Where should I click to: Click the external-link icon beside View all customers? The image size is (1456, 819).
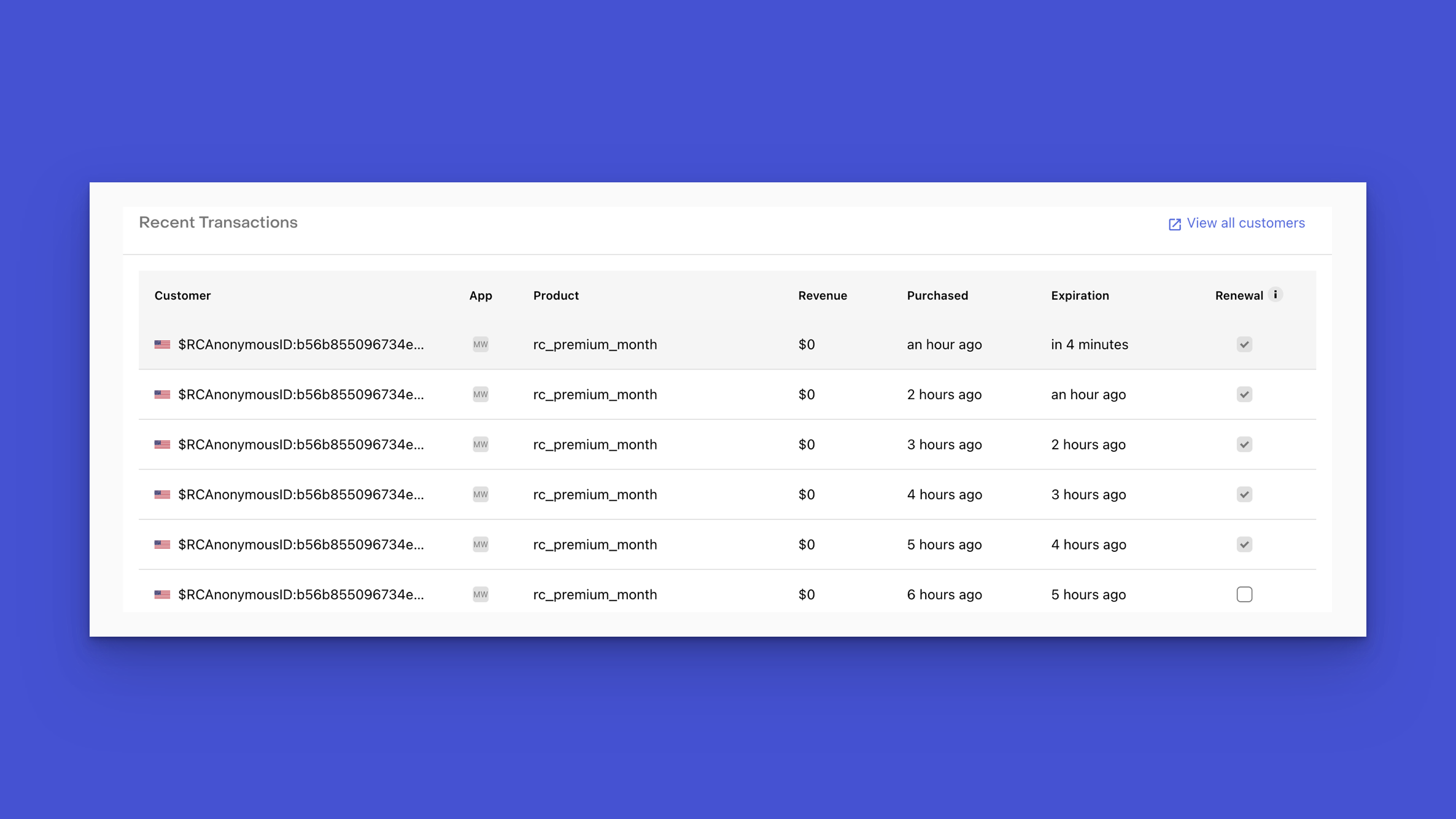tap(1174, 225)
